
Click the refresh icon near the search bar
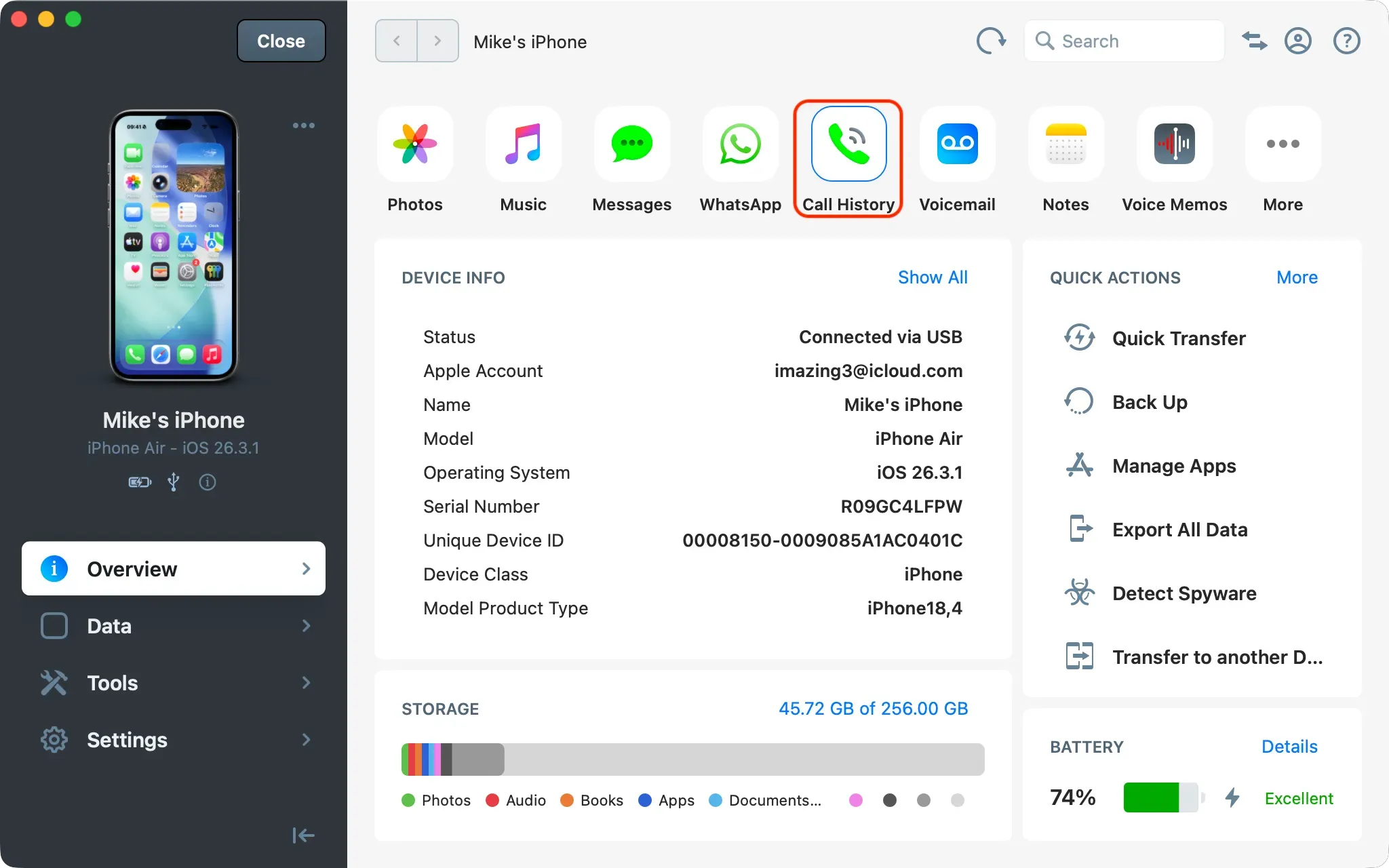point(991,41)
